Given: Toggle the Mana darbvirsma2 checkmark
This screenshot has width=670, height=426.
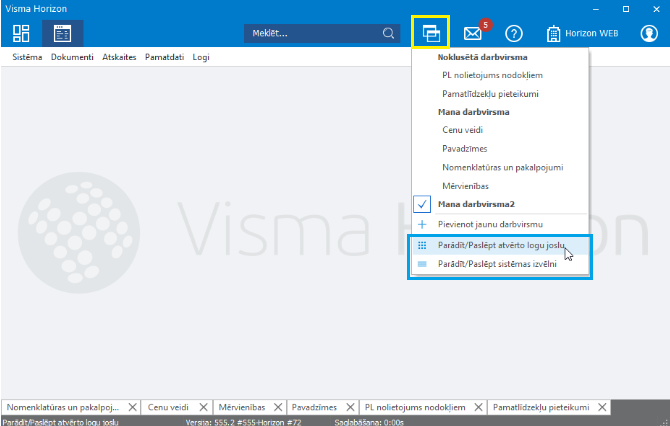Looking at the screenshot, I should tap(422, 204).
